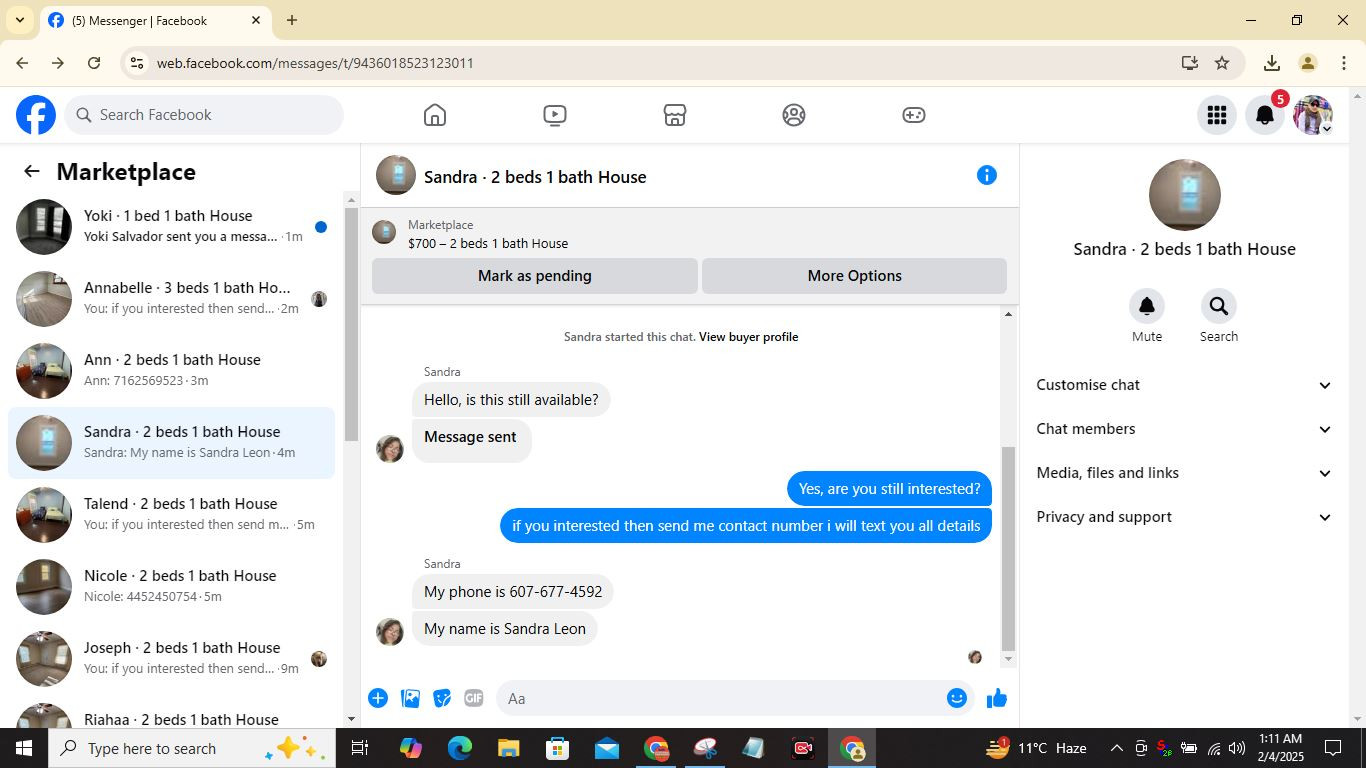Click the conversation scrollbar thumb

[1008, 548]
